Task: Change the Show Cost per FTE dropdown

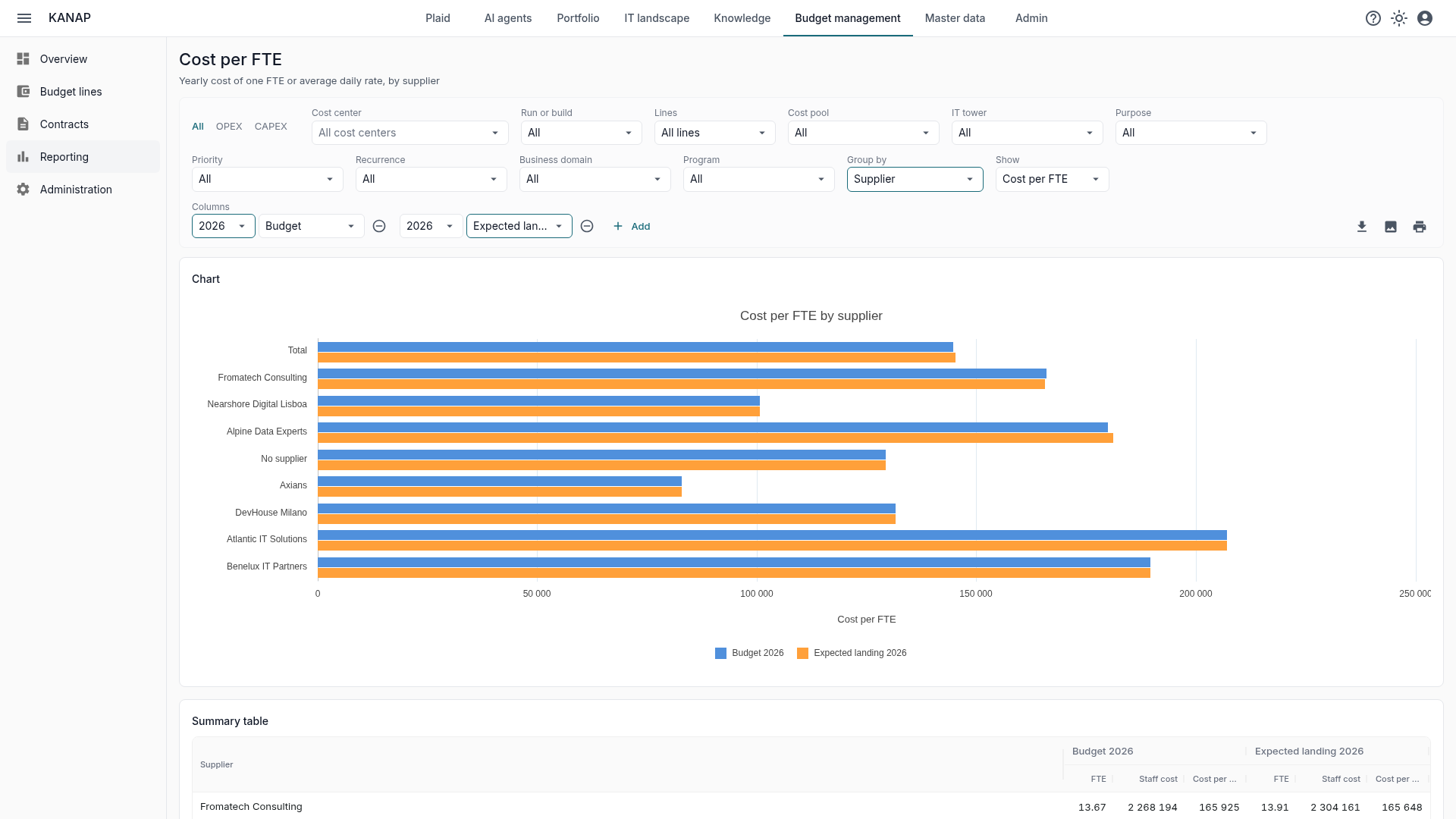Action: pos(1053,179)
